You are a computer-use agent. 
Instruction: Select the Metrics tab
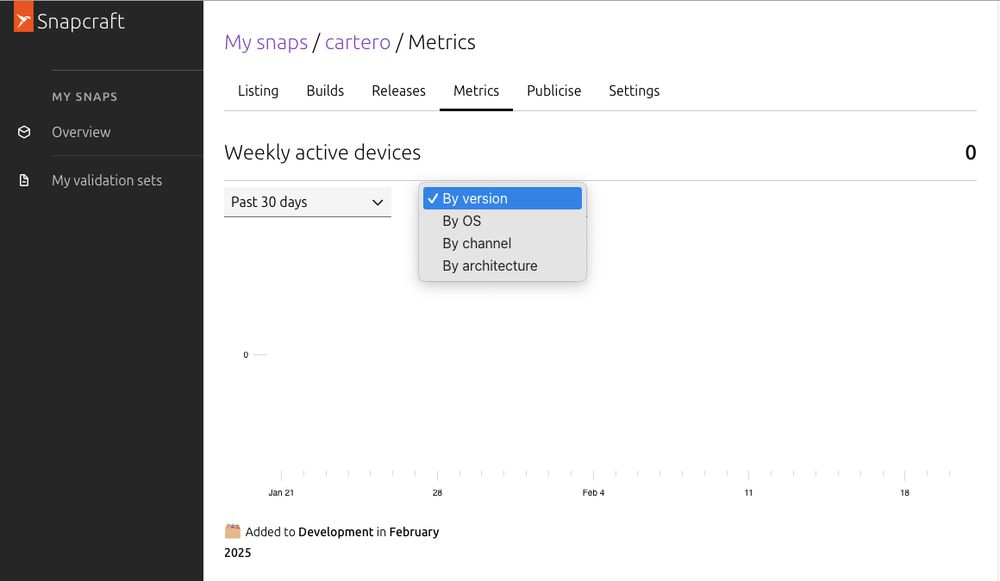tap(476, 91)
